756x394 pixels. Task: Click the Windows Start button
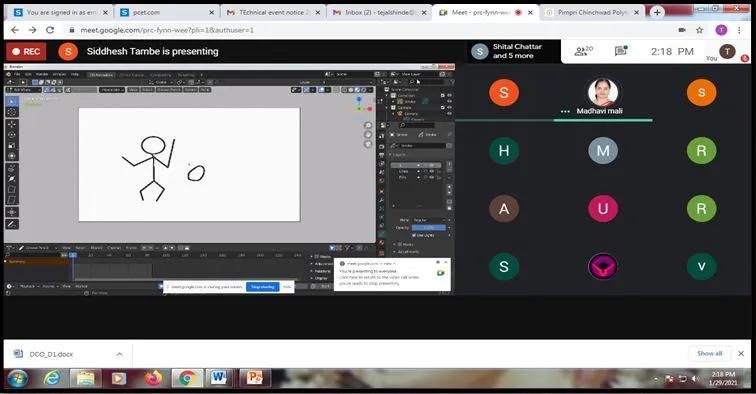point(17,378)
